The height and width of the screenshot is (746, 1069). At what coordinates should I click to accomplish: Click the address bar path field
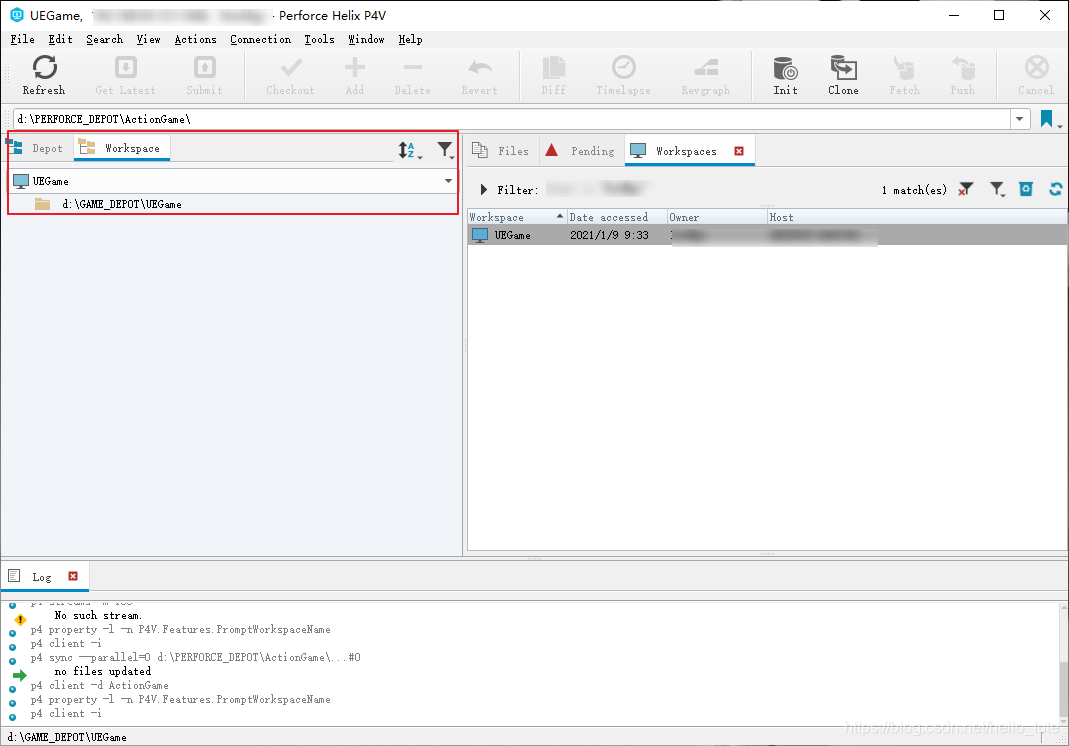click(511, 119)
